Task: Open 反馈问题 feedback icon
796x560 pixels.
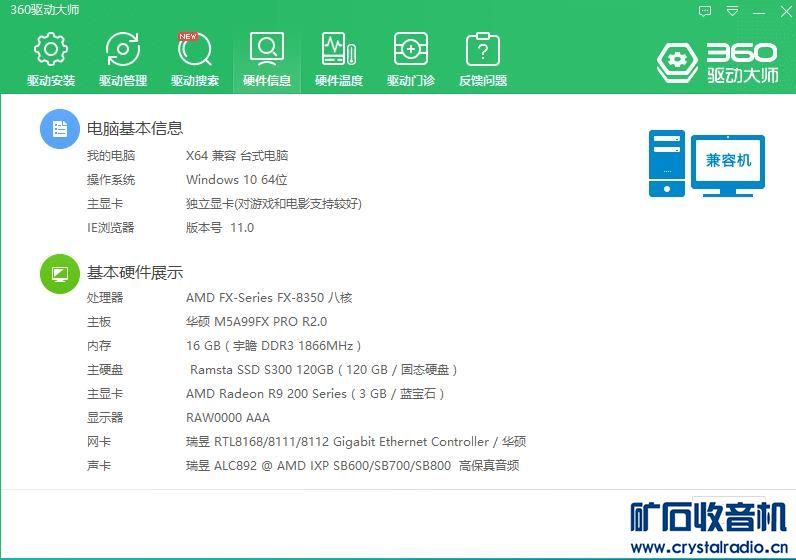Action: point(483,59)
